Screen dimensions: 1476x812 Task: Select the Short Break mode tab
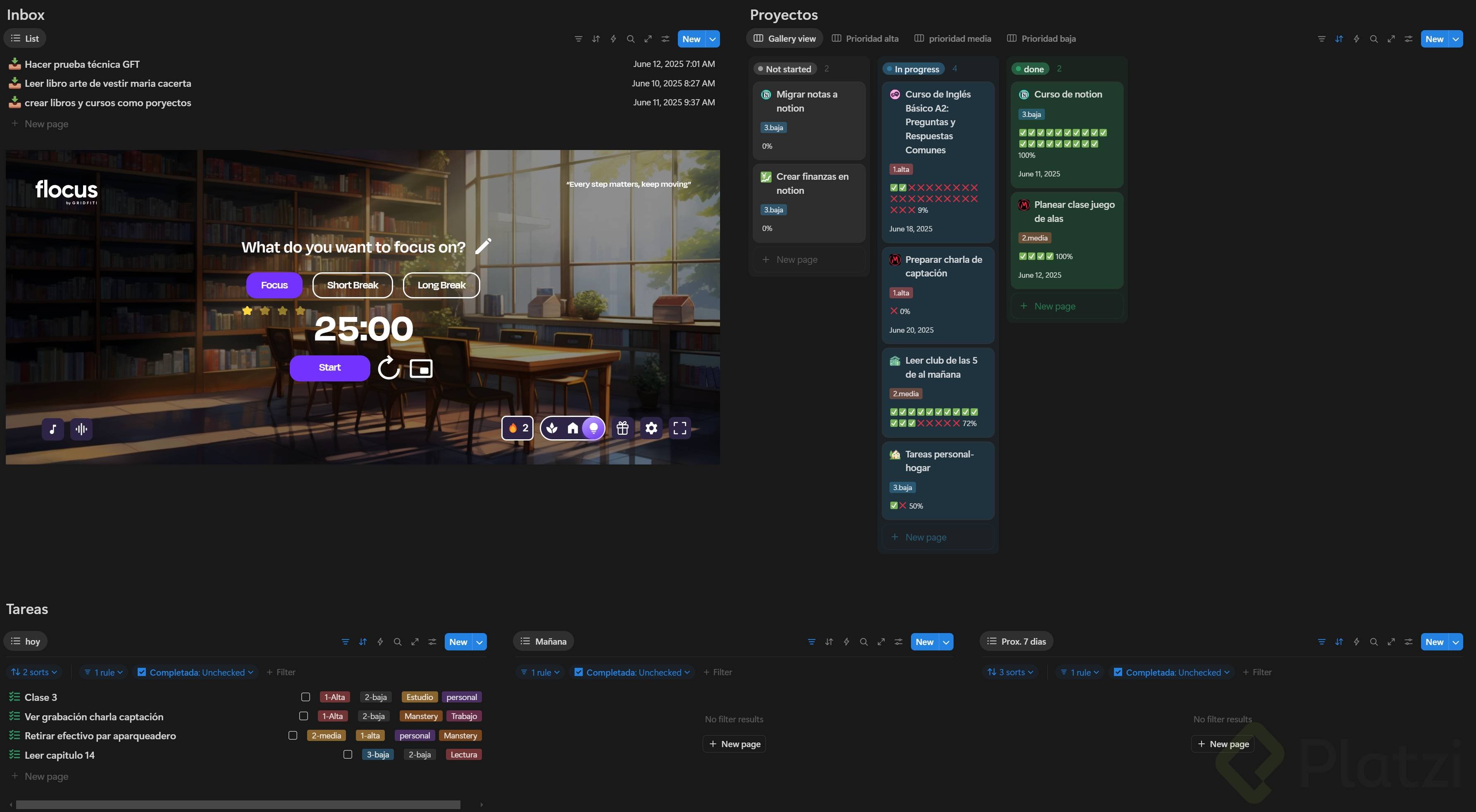(353, 286)
